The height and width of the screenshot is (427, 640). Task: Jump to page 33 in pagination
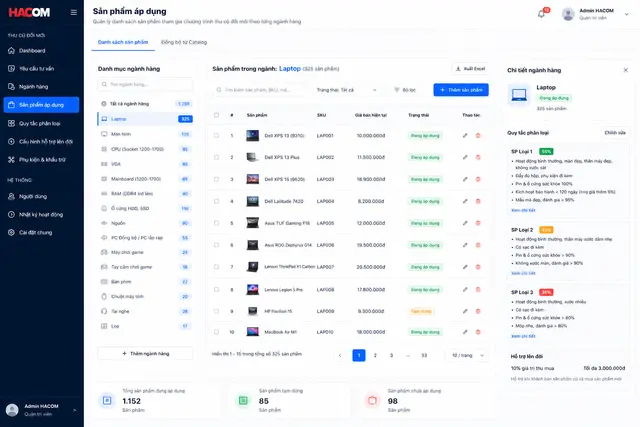[424, 356]
